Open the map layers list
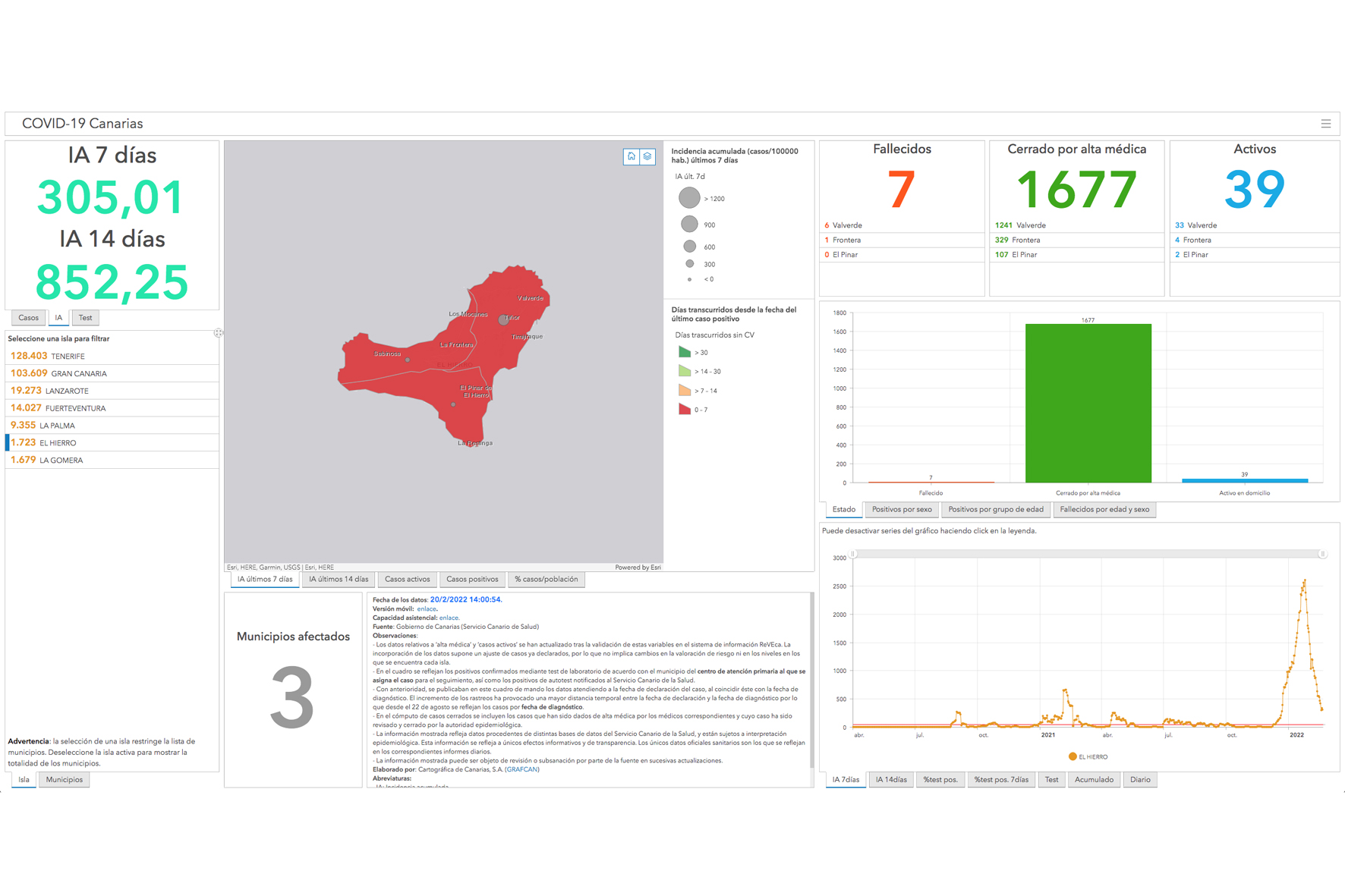Screen dimensions: 1345x896 (x=647, y=156)
